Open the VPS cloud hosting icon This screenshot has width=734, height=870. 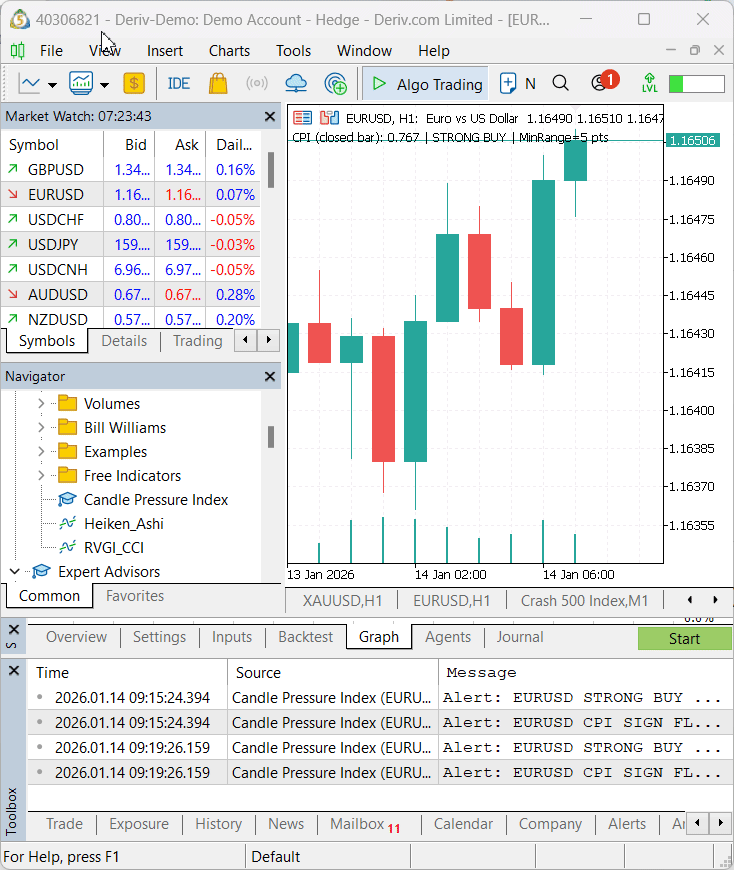pos(296,84)
